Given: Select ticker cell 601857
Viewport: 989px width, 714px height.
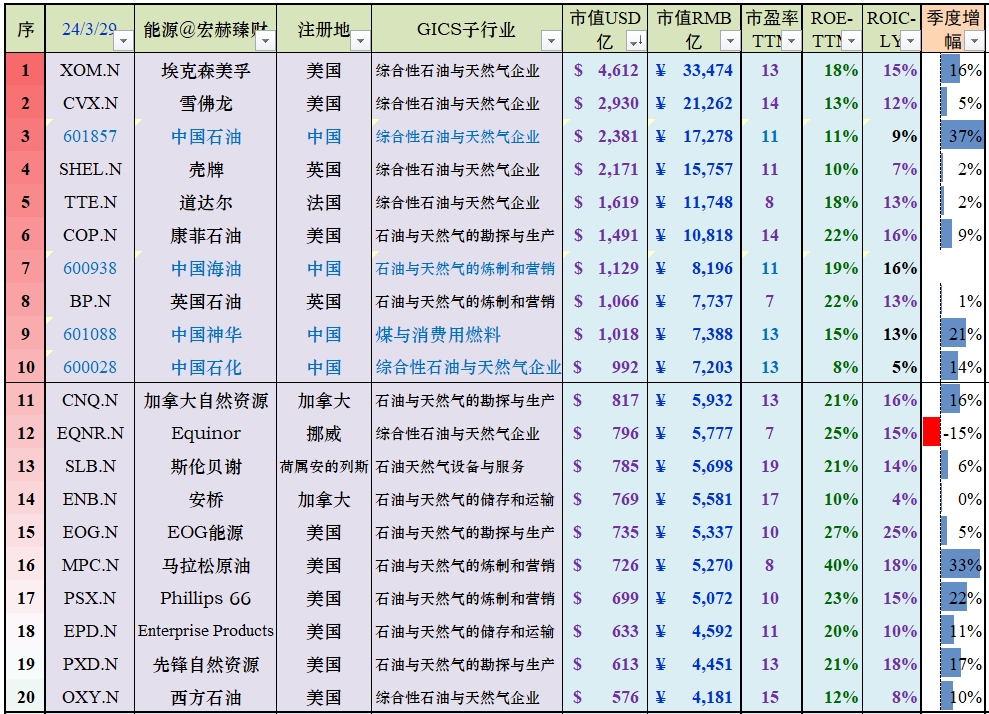Looking at the screenshot, I should pos(90,136).
